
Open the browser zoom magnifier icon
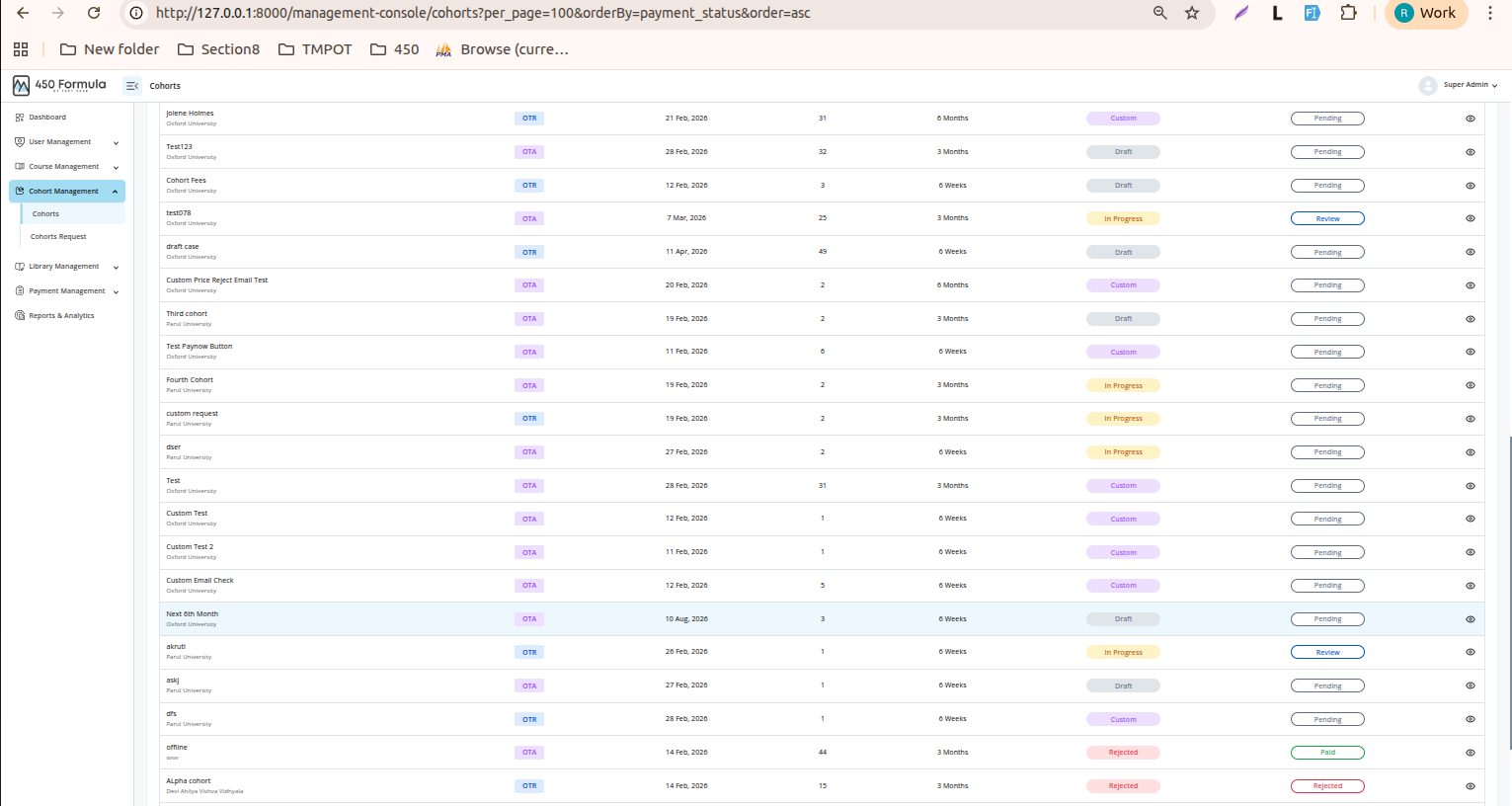click(x=1160, y=13)
